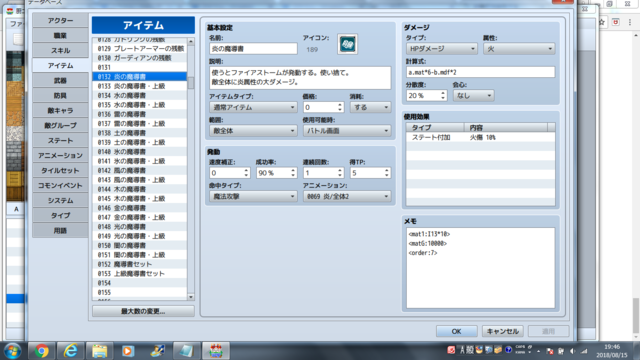
Task: Click the 速度補正 stepper field
Action: (x=229, y=173)
